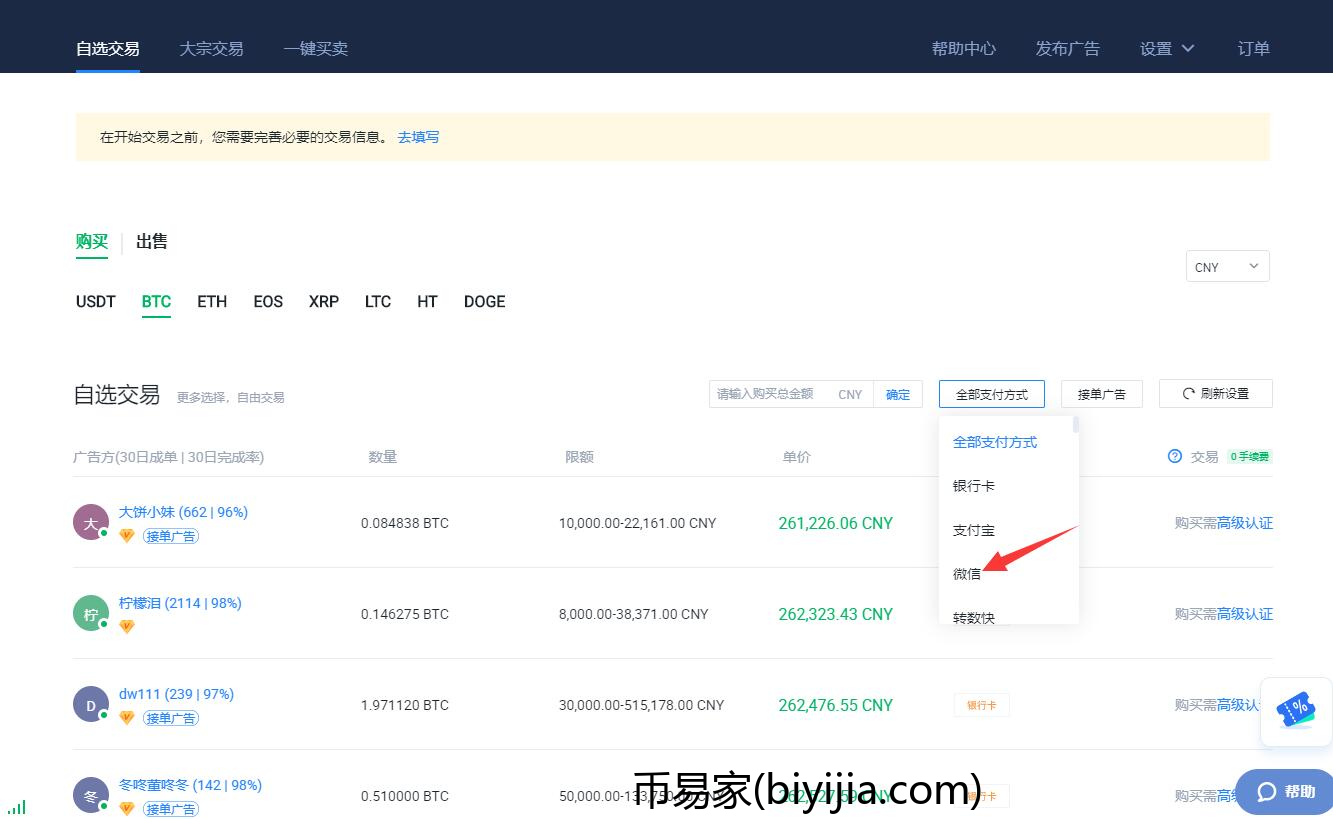
Task: Select the BTC coin tab
Action: click(x=156, y=301)
